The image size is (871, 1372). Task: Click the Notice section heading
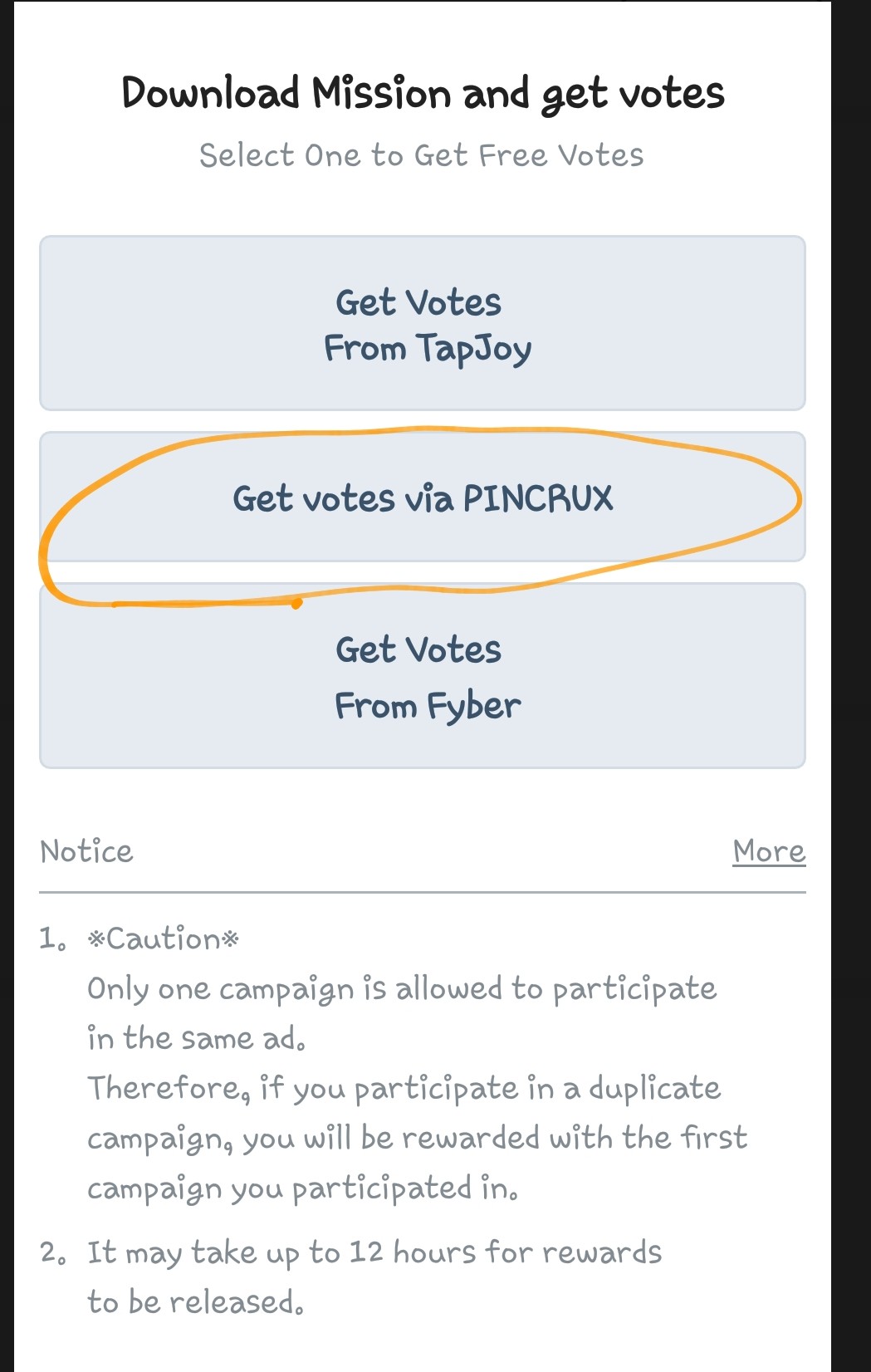[86, 851]
